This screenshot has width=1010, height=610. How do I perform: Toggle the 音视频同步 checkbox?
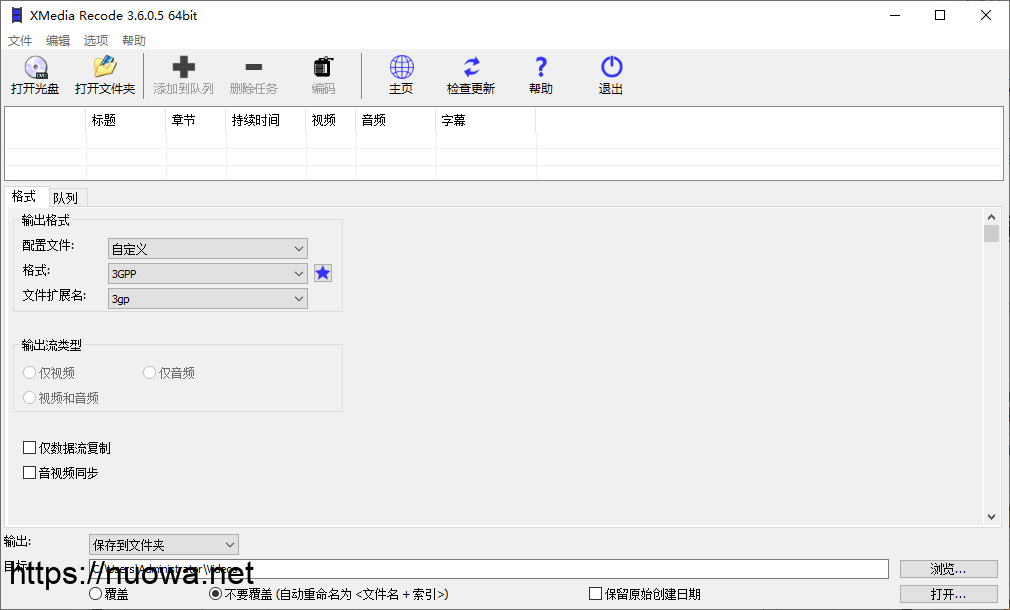pos(29,473)
